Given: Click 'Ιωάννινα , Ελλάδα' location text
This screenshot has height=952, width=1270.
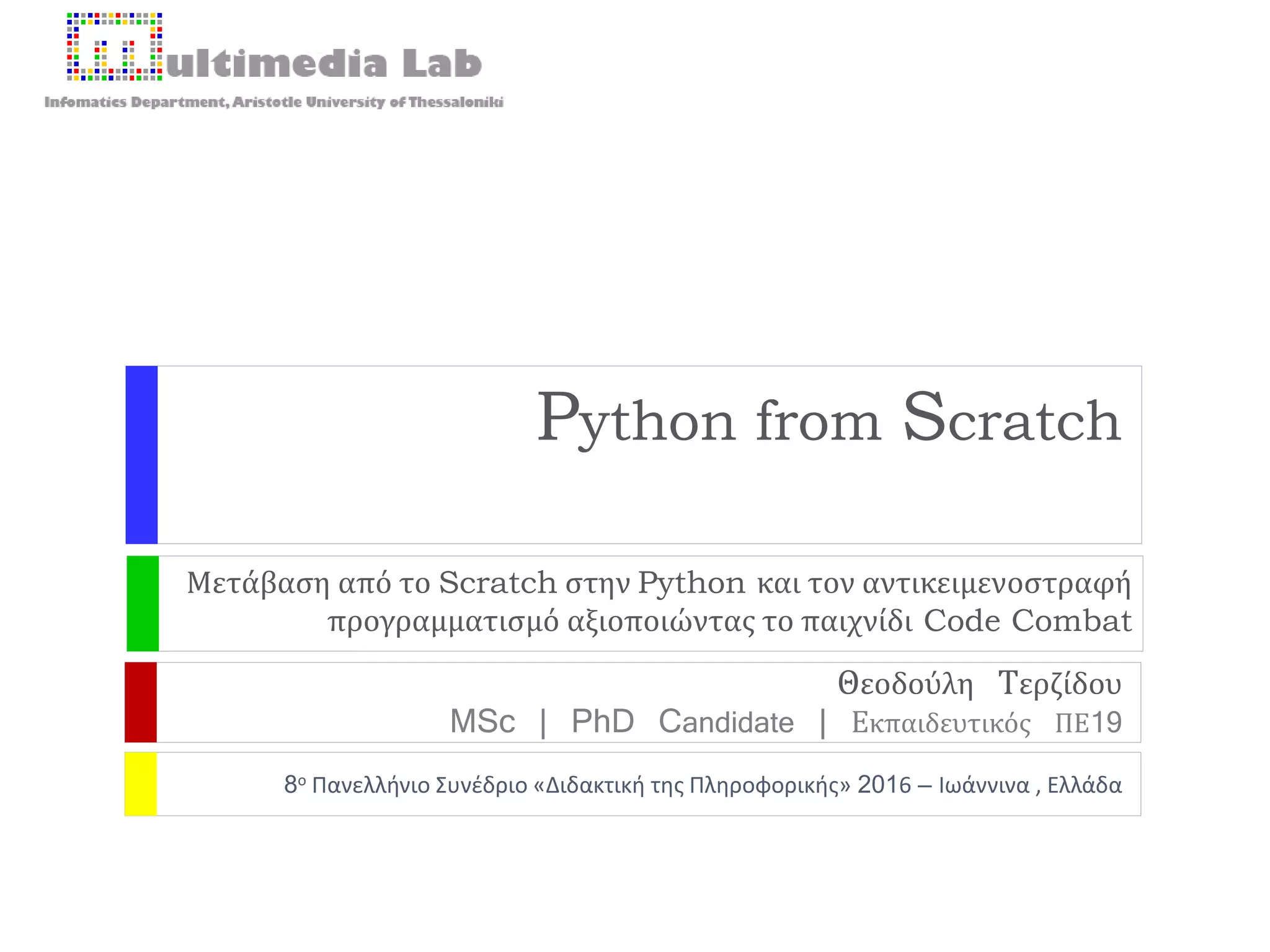Looking at the screenshot, I should point(1030,785).
